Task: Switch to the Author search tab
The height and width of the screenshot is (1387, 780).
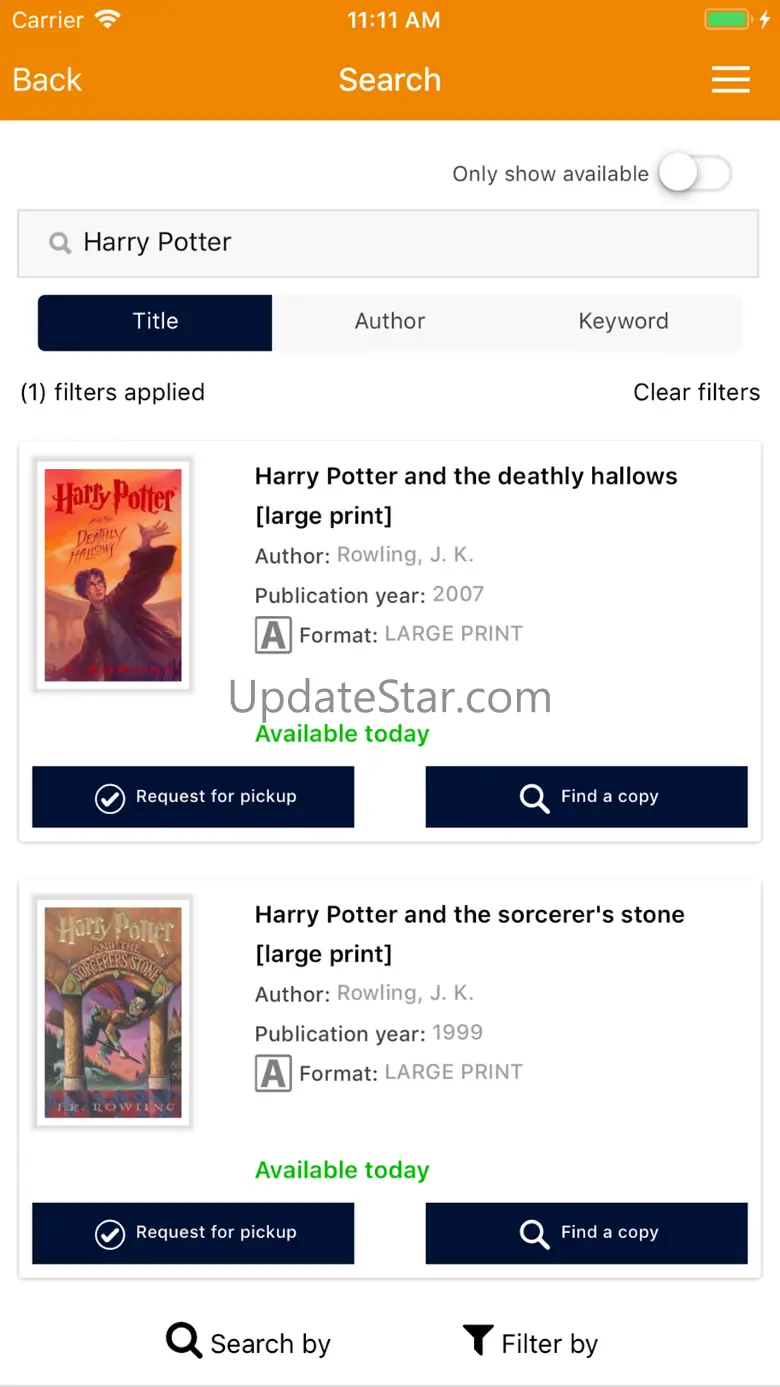Action: (389, 322)
